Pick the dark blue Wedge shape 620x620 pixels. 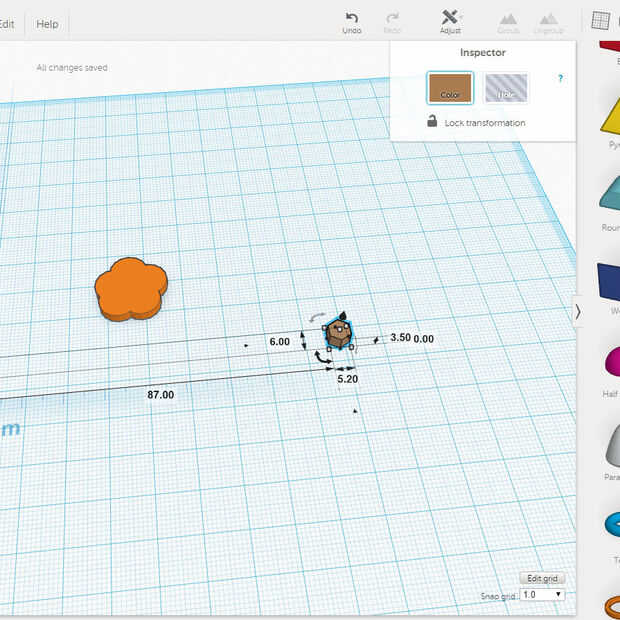609,282
